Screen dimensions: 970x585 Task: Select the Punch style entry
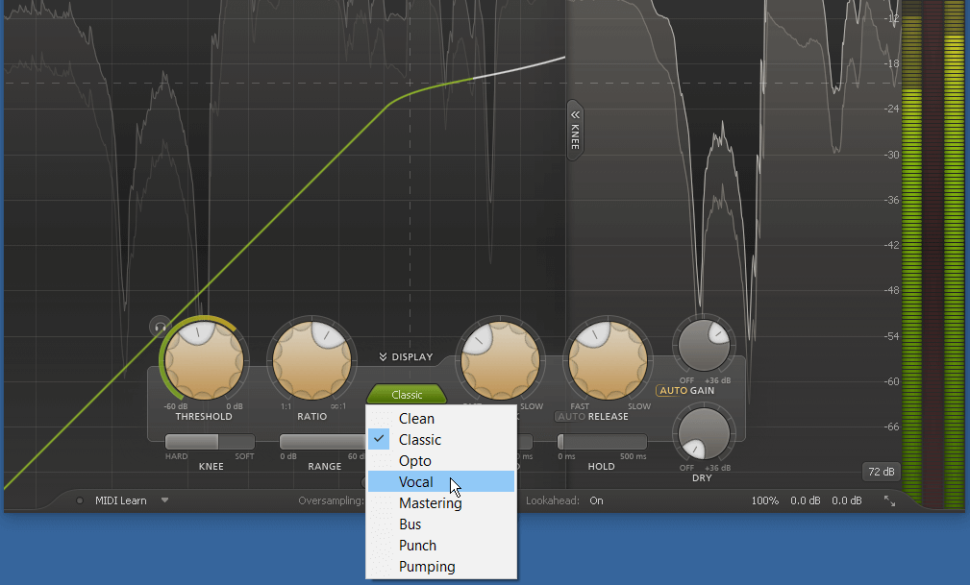tap(441, 545)
